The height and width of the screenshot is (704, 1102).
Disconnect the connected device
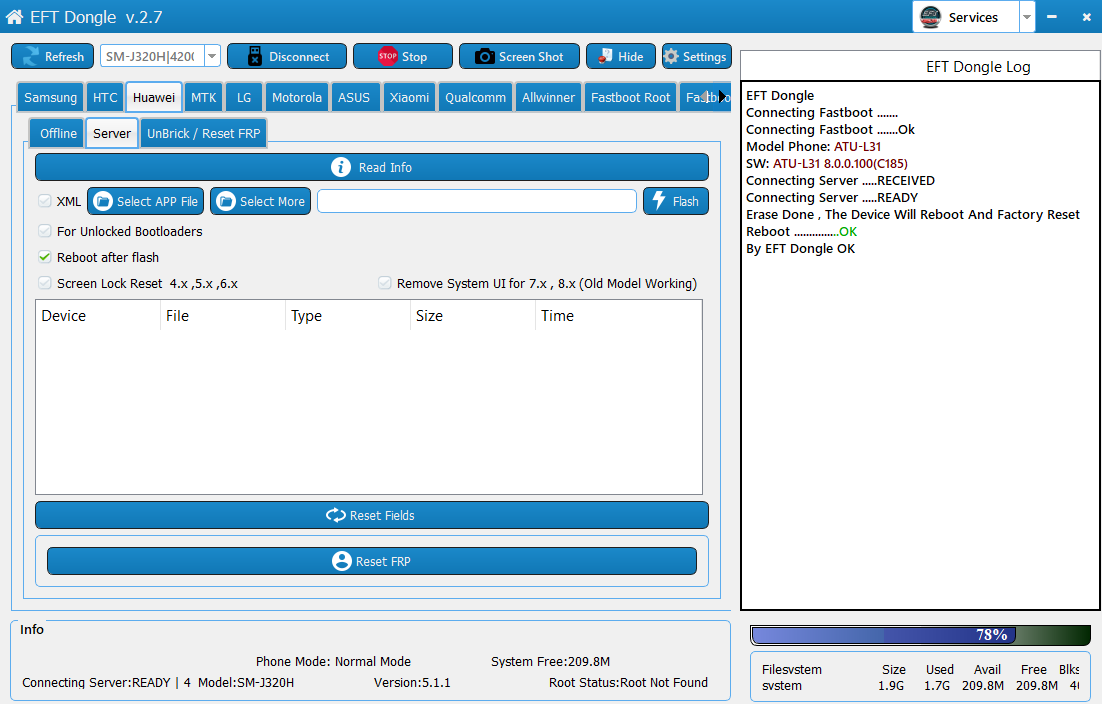coord(286,56)
